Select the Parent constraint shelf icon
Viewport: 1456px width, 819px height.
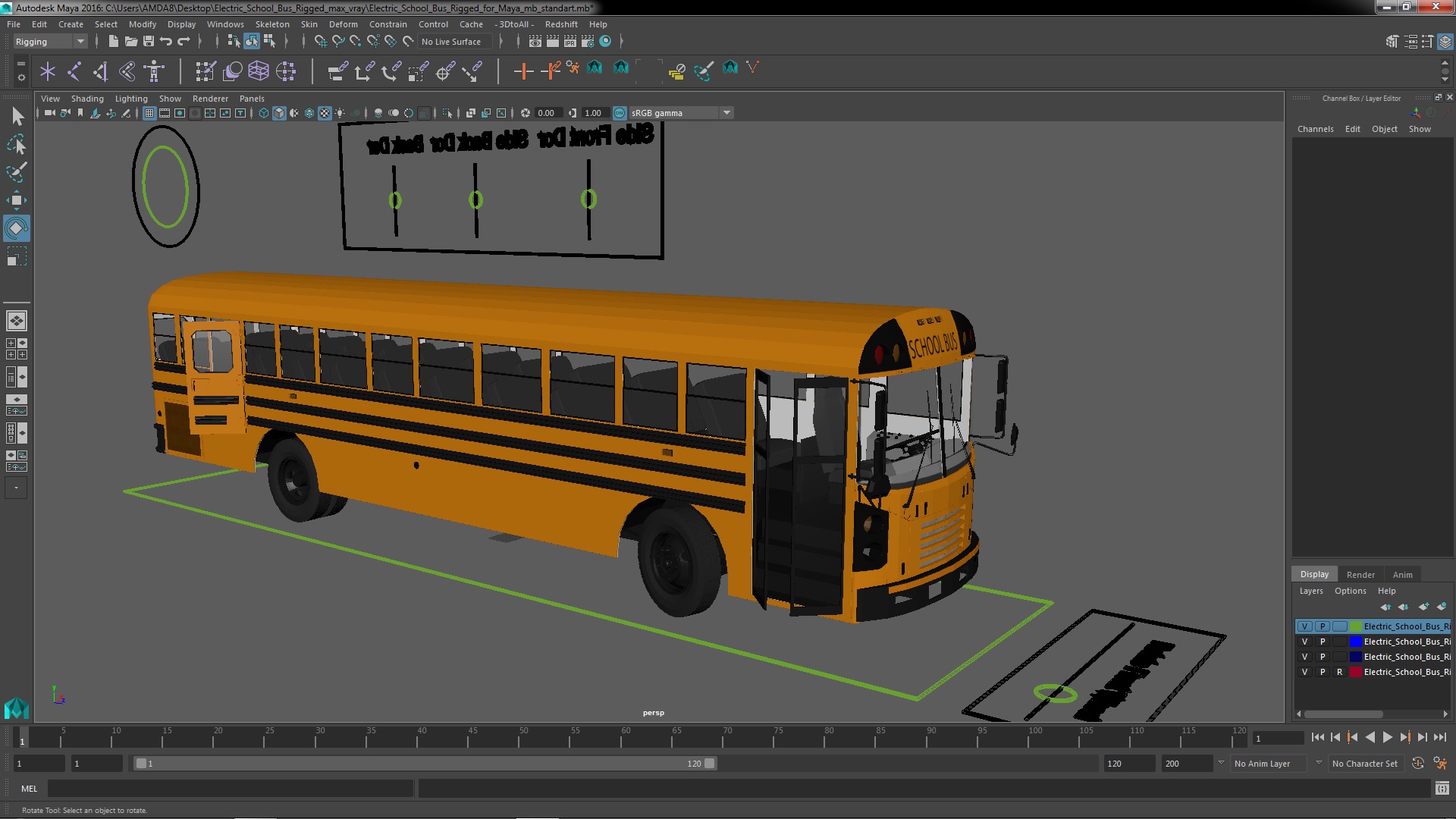pyautogui.click(x=338, y=71)
